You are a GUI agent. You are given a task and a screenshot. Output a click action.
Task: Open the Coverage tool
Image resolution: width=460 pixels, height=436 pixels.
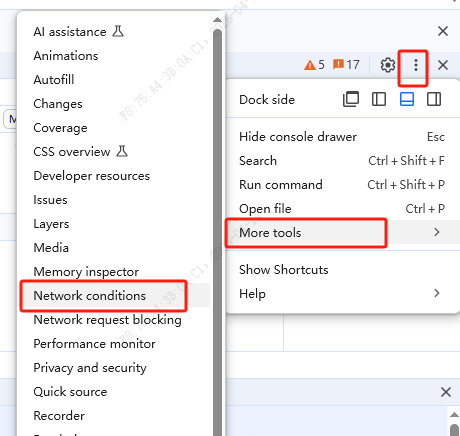pos(114,128)
